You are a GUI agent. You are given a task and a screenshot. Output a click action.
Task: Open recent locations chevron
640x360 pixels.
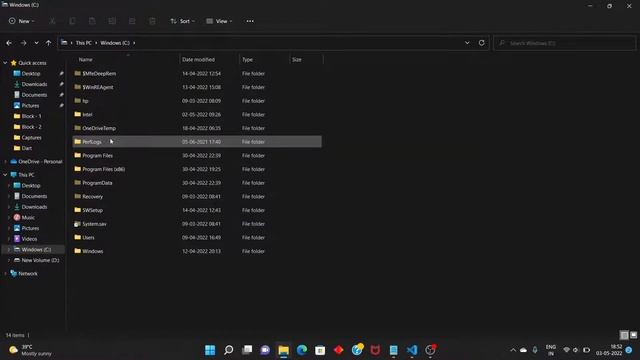36,43
